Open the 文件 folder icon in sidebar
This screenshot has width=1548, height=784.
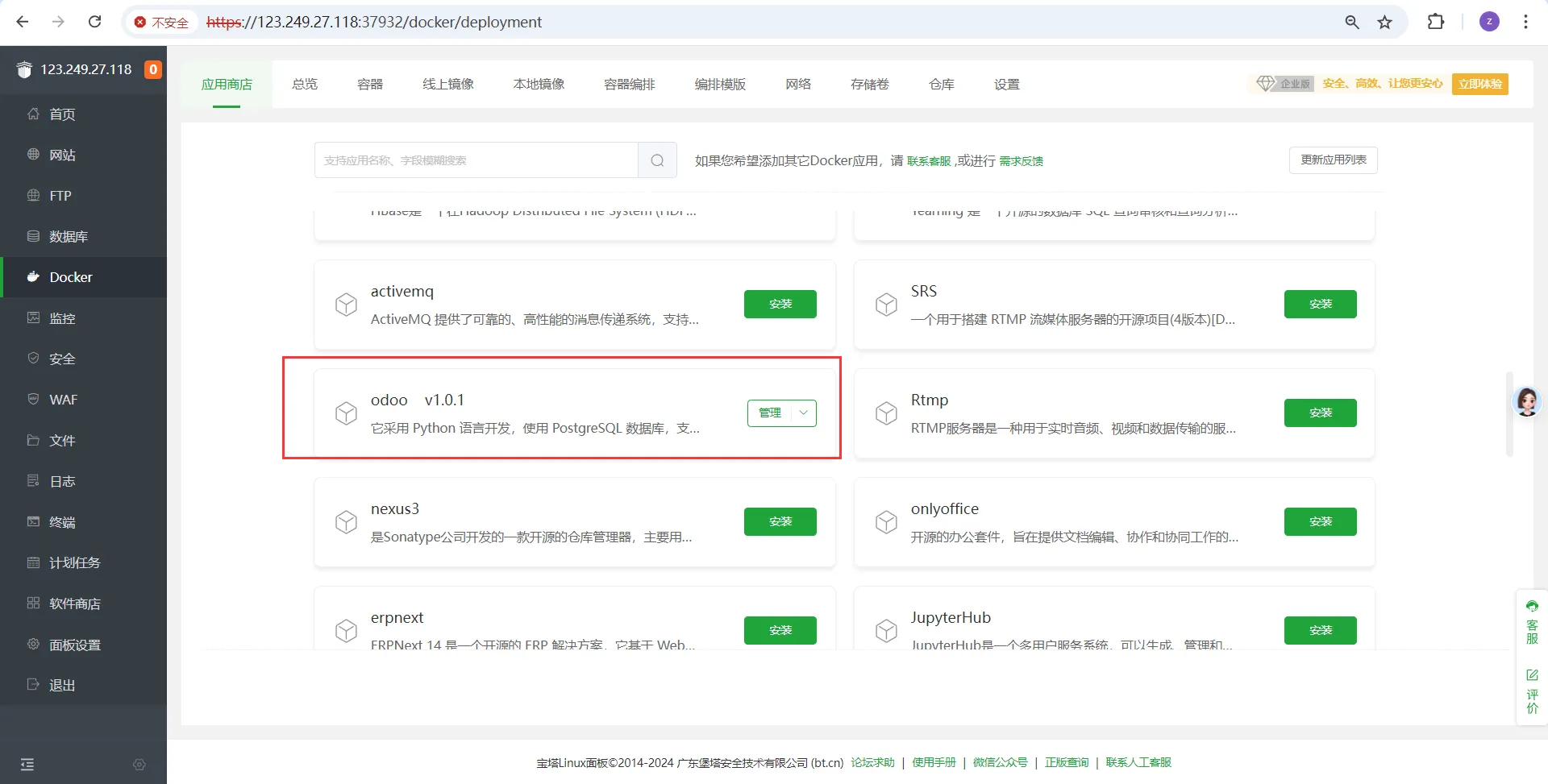[33, 440]
